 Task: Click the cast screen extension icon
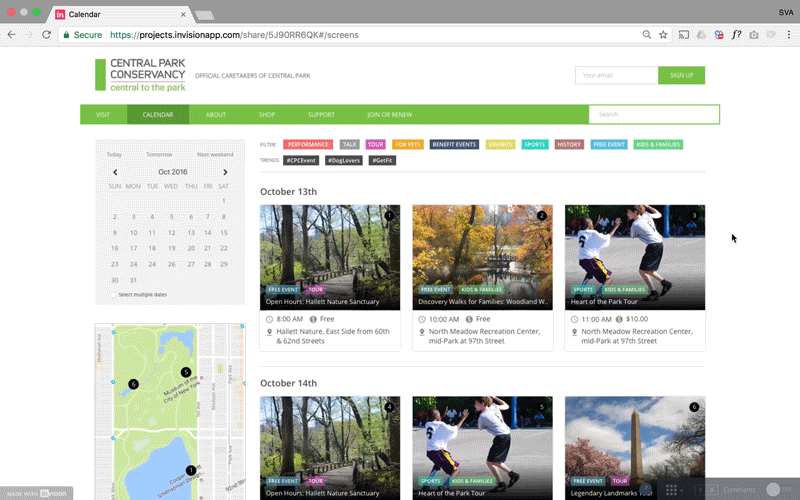[684, 35]
